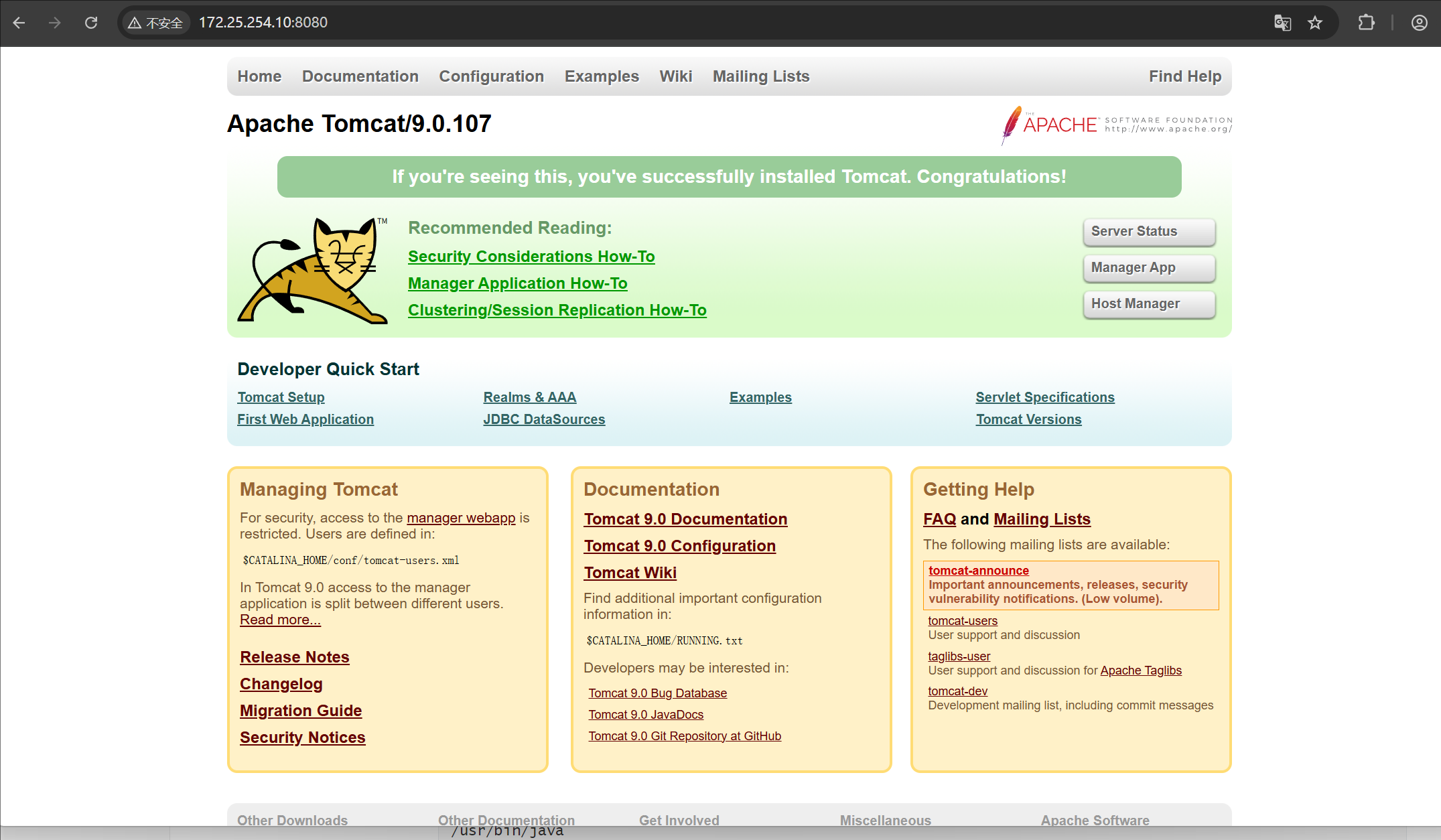
Task: Open Tomcat 9.0 Documentation link
Action: point(685,519)
